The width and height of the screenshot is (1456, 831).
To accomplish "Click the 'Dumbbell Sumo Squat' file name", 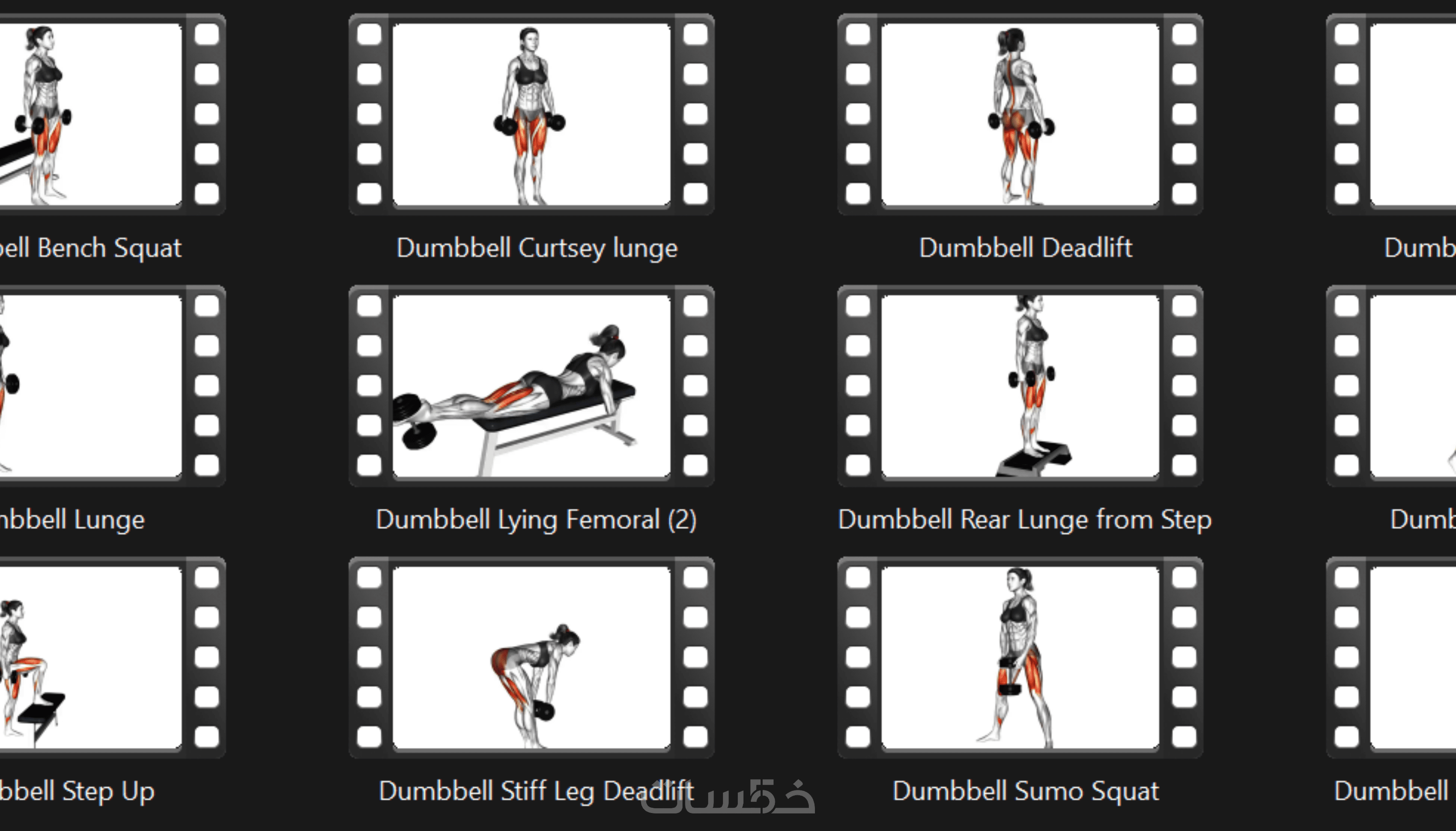I will [1025, 792].
